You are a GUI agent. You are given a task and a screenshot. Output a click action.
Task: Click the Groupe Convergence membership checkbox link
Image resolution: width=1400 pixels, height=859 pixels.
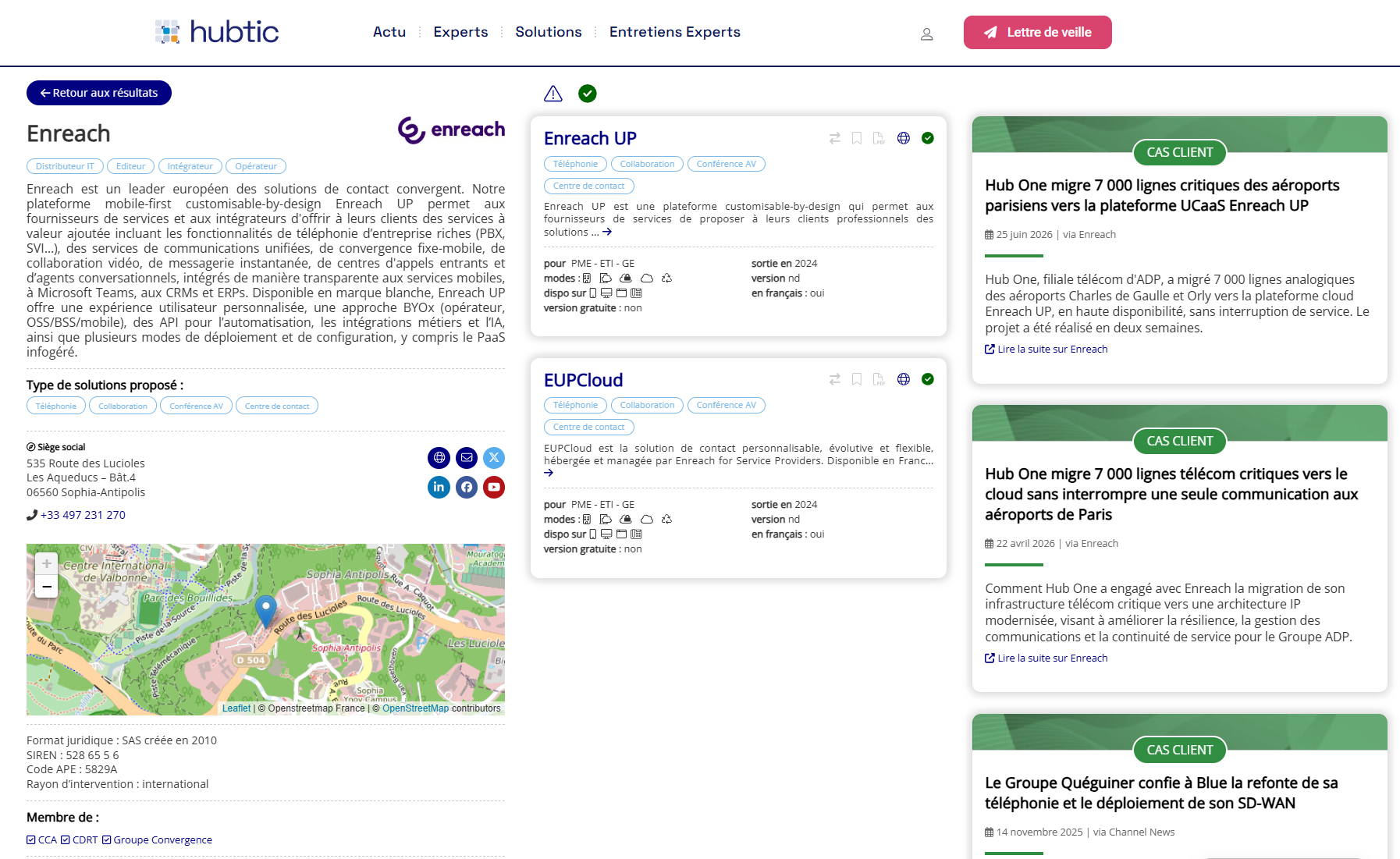tap(157, 840)
